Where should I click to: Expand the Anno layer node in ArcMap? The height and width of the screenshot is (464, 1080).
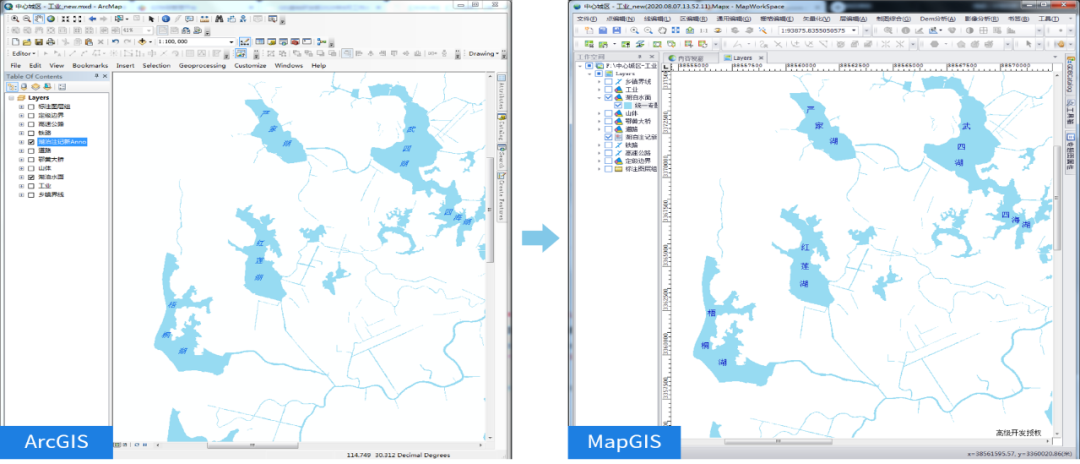click(21, 142)
